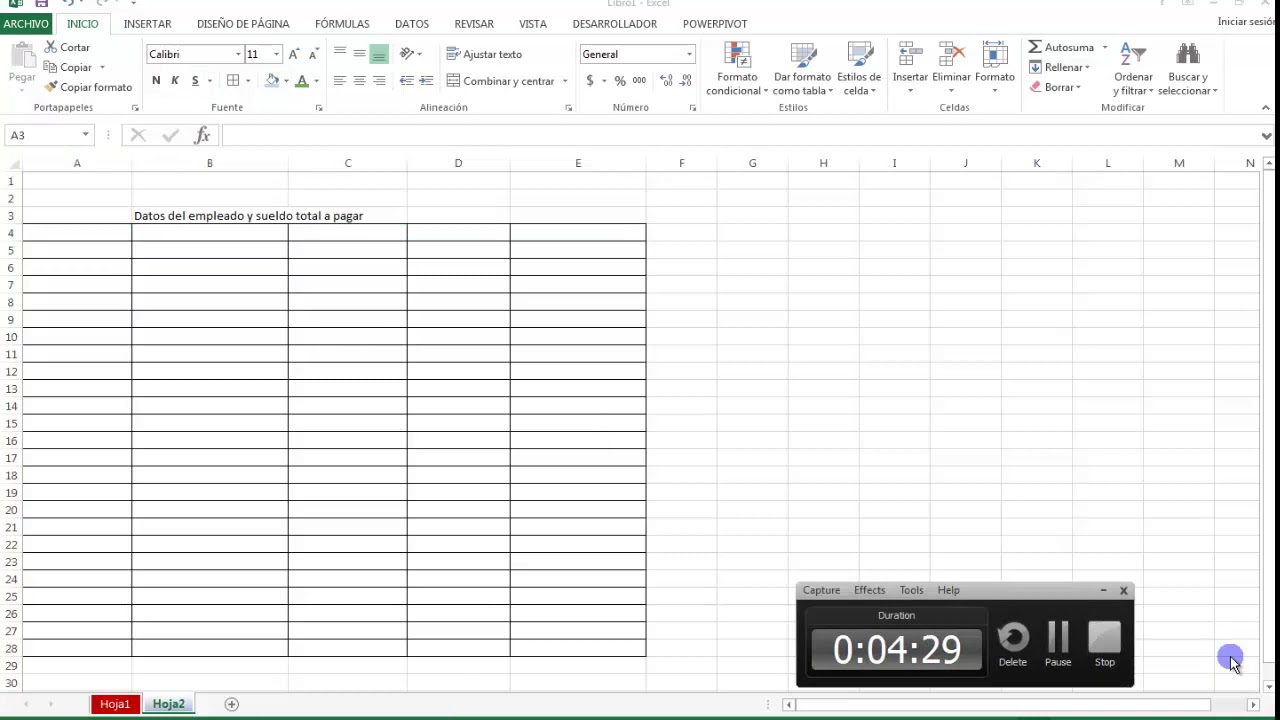
Task: Open the General number format dropdown
Action: (x=689, y=54)
